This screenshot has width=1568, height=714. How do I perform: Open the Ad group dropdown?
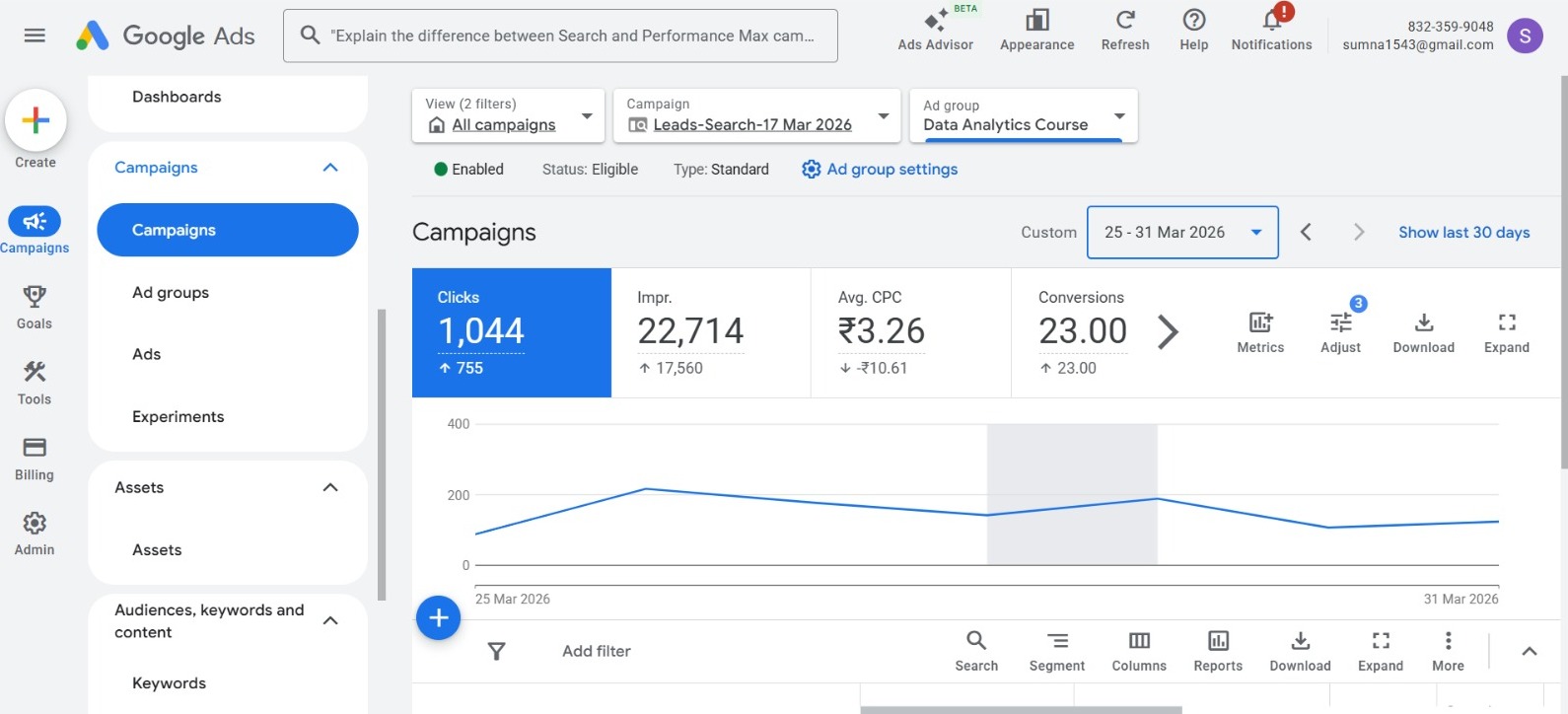(1024, 115)
